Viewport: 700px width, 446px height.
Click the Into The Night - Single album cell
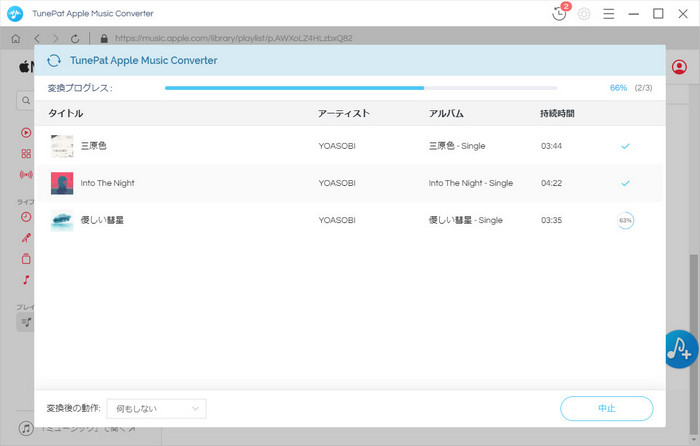[471, 183]
